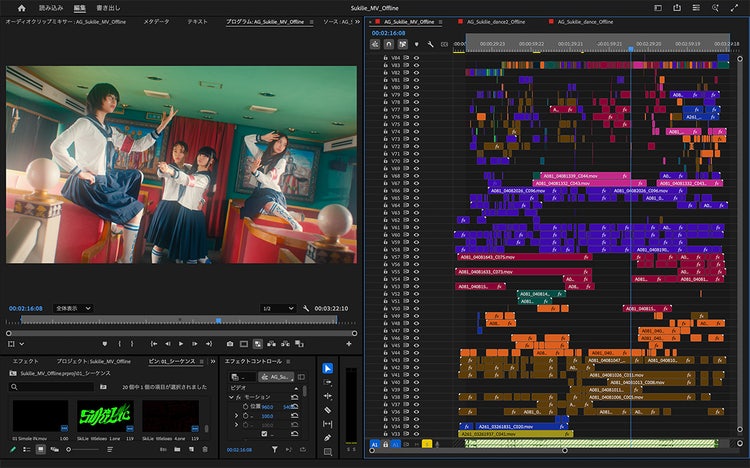Select the Razor tool
Viewport: 750px width, 468px height.
328,410
